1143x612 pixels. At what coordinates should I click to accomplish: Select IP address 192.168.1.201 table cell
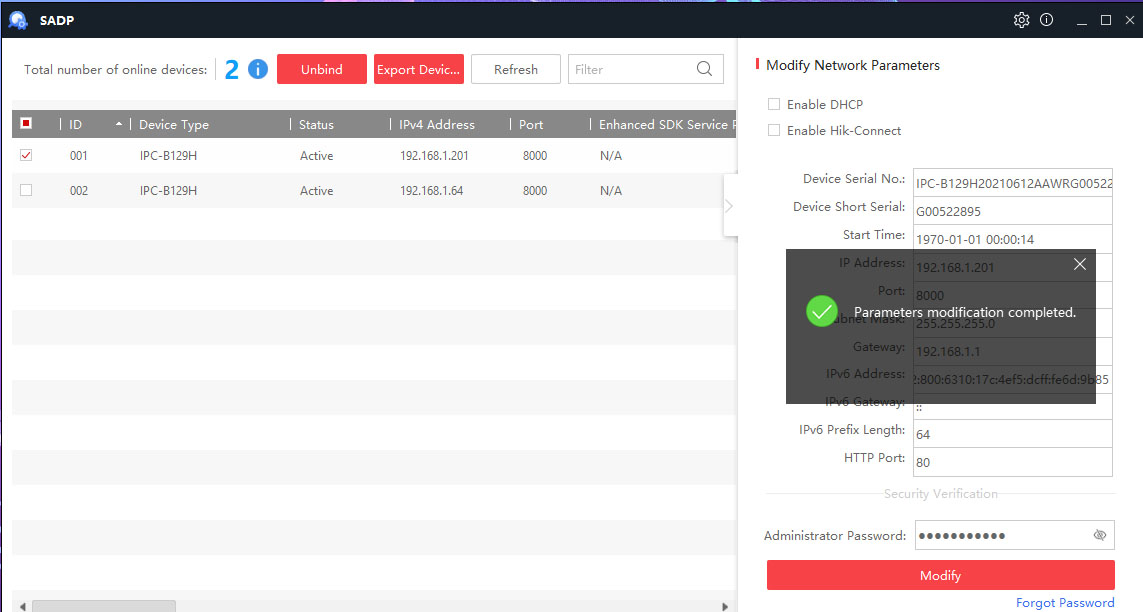[434, 155]
